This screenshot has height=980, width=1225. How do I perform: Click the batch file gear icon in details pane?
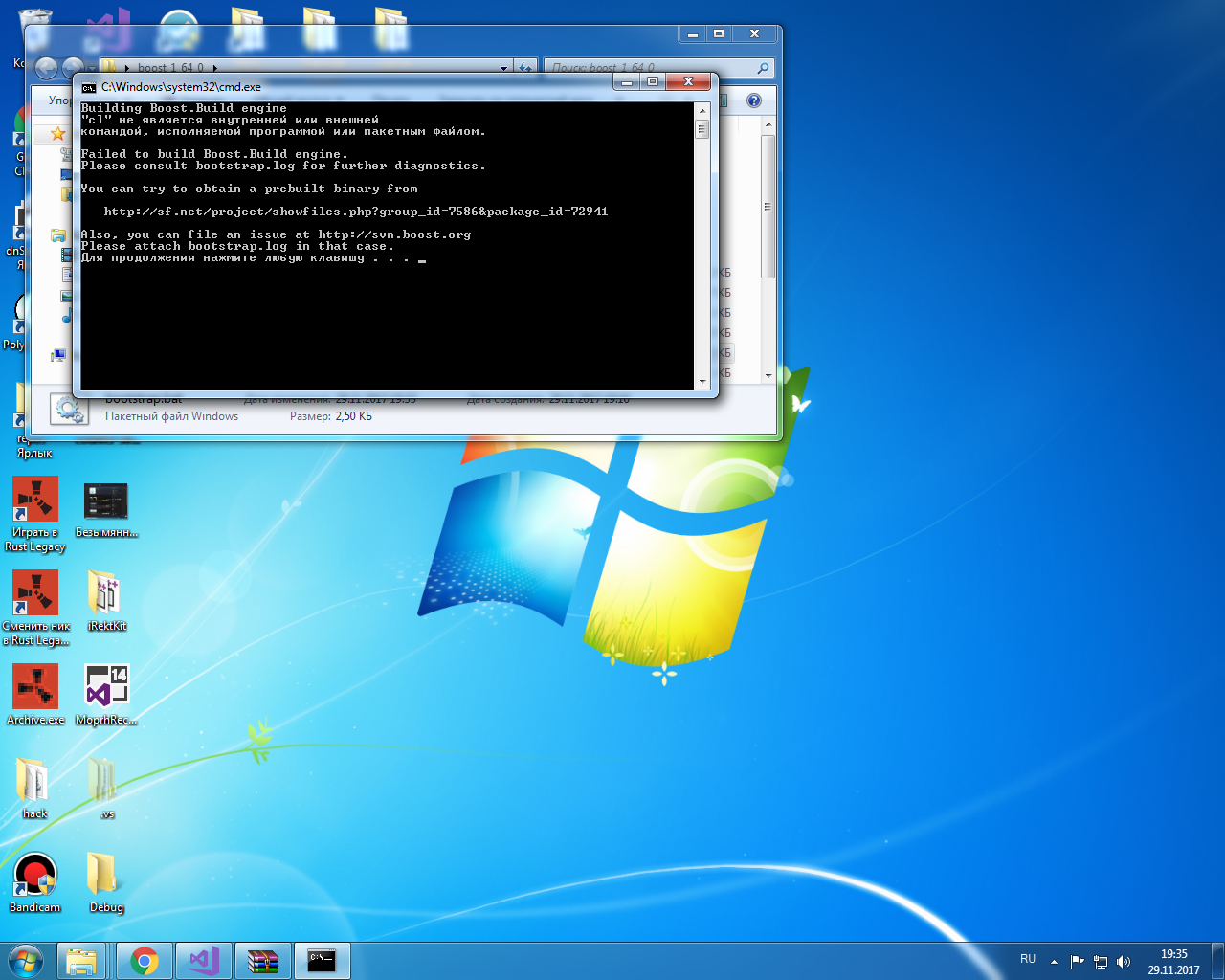pyautogui.click(x=68, y=410)
